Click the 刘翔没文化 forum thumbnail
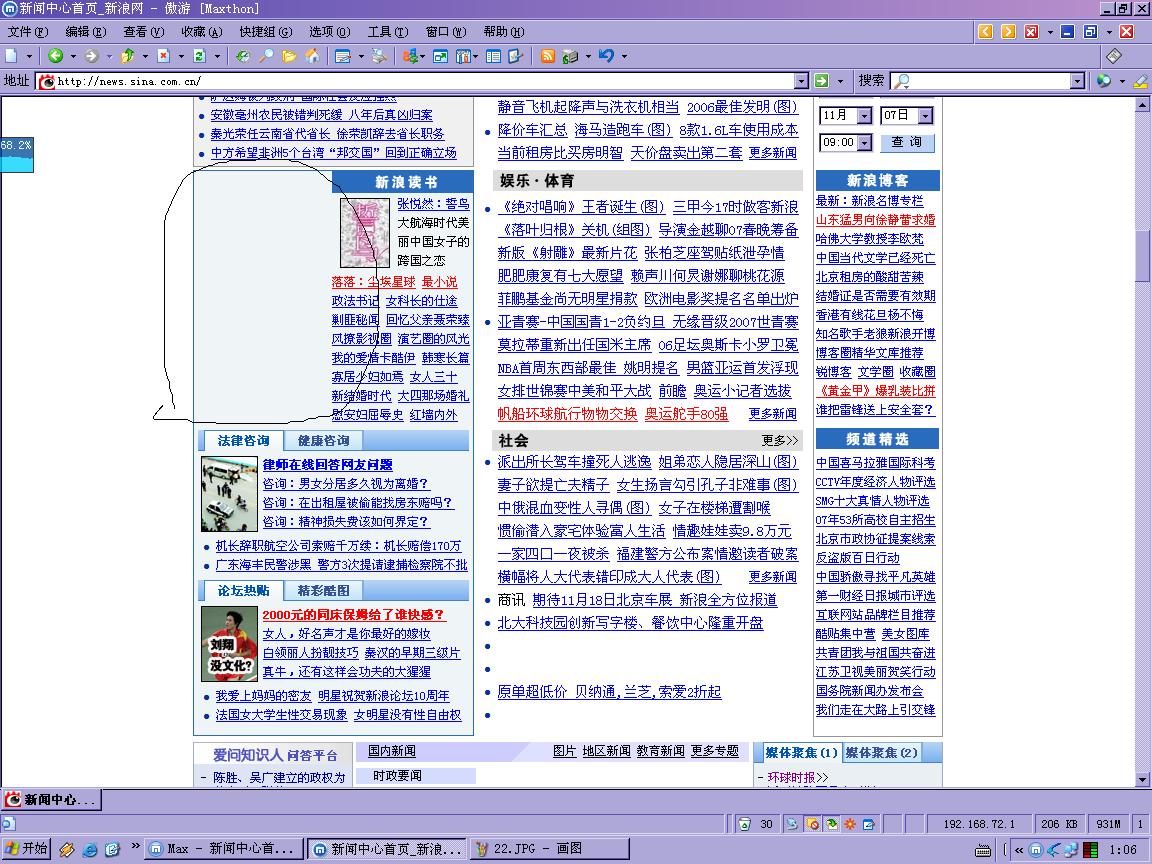This screenshot has width=1152, height=864. [x=229, y=644]
